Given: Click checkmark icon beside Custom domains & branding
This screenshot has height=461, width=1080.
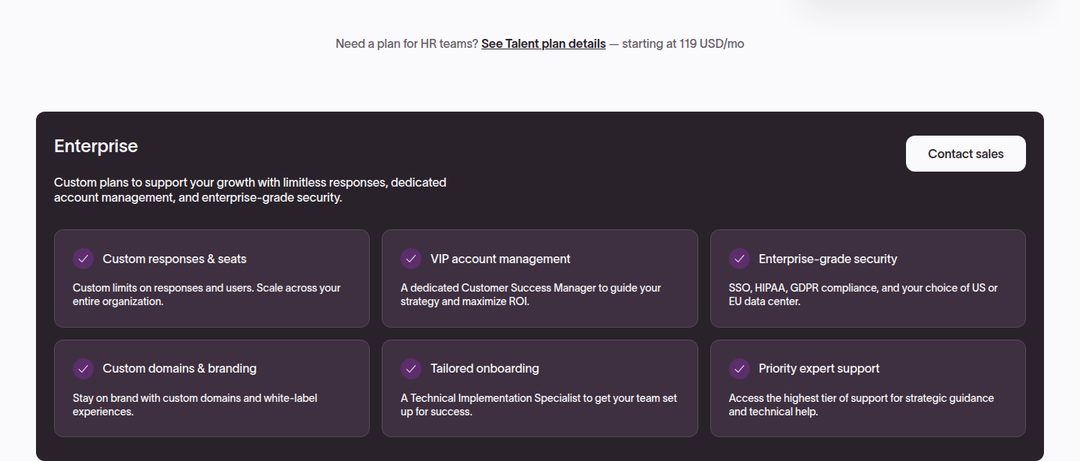Looking at the screenshot, I should [x=83, y=369].
